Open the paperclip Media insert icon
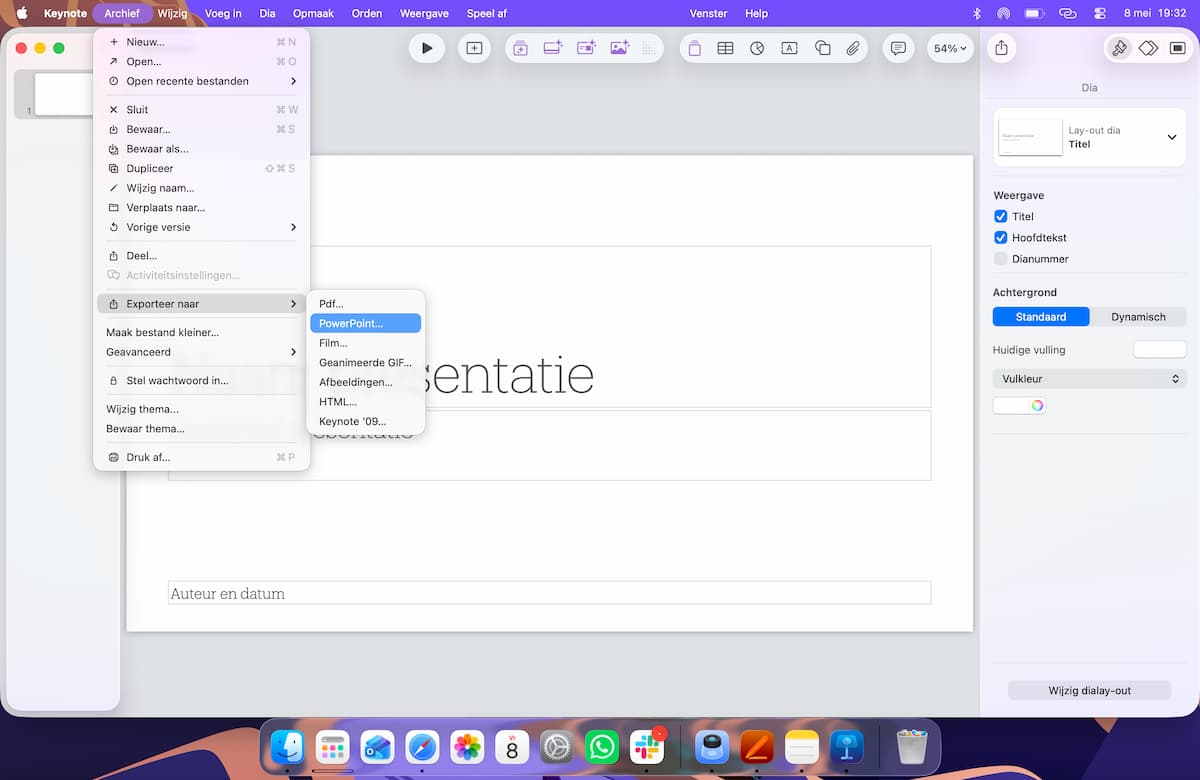1200x780 pixels. pos(853,48)
